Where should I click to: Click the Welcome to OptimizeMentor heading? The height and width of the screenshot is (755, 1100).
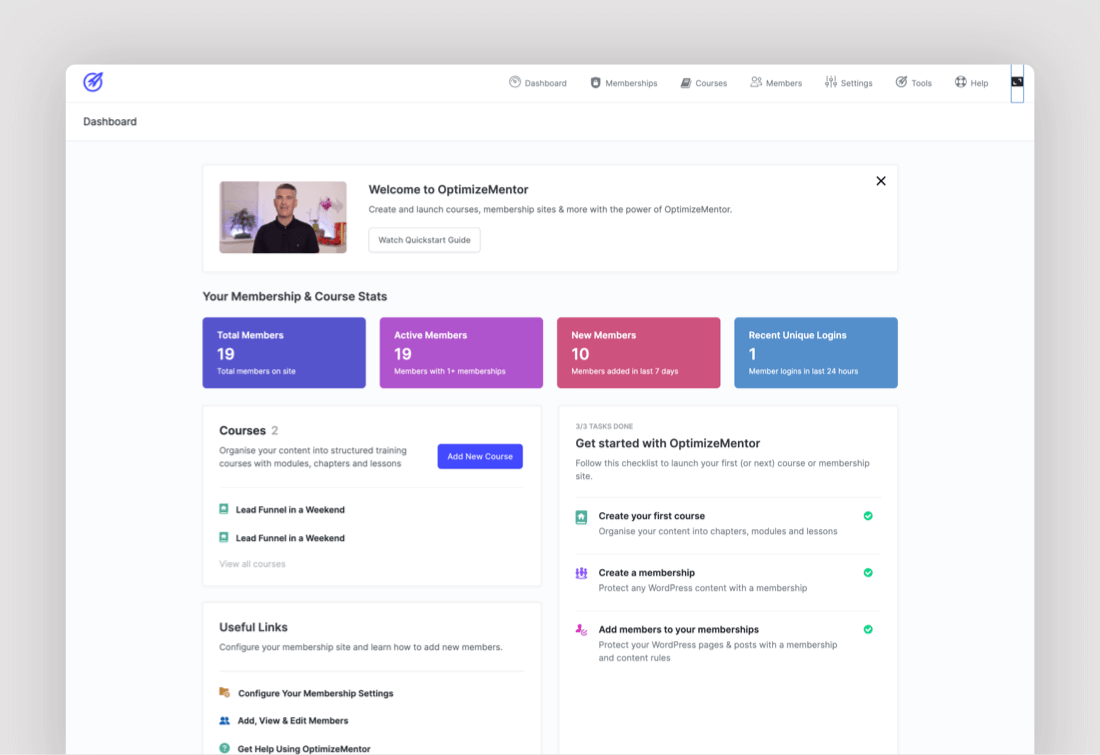(x=448, y=189)
